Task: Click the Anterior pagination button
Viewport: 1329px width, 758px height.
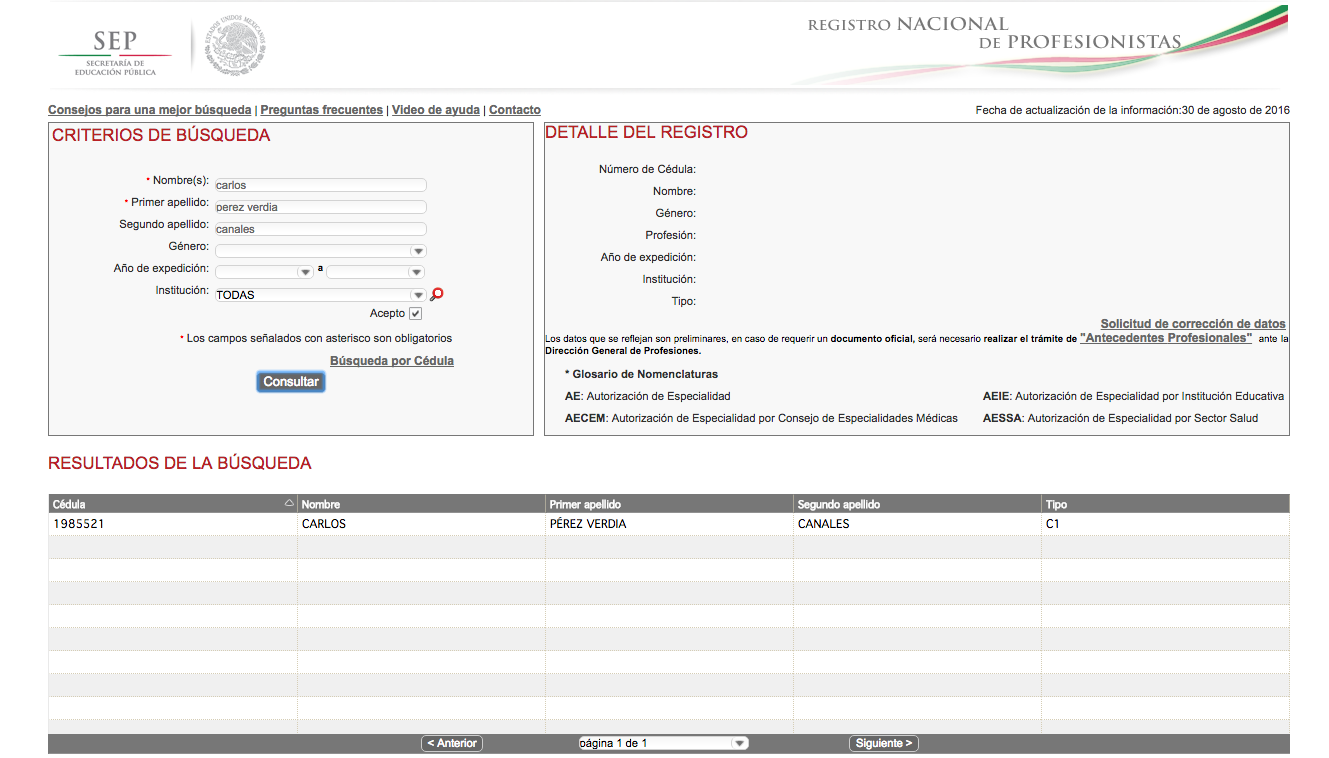Action: tap(452, 743)
